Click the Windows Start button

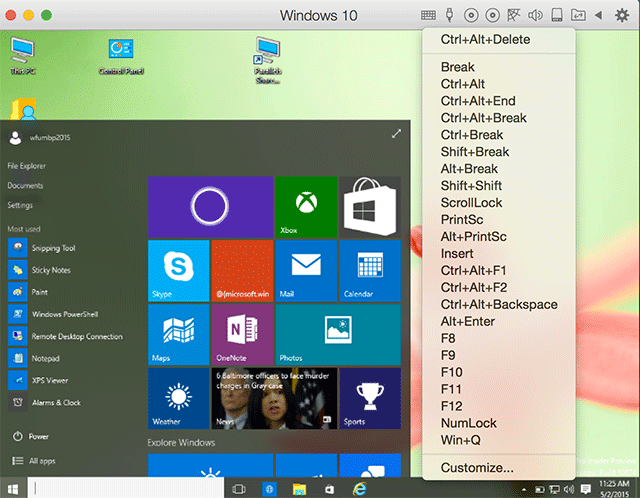[x=13, y=489]
